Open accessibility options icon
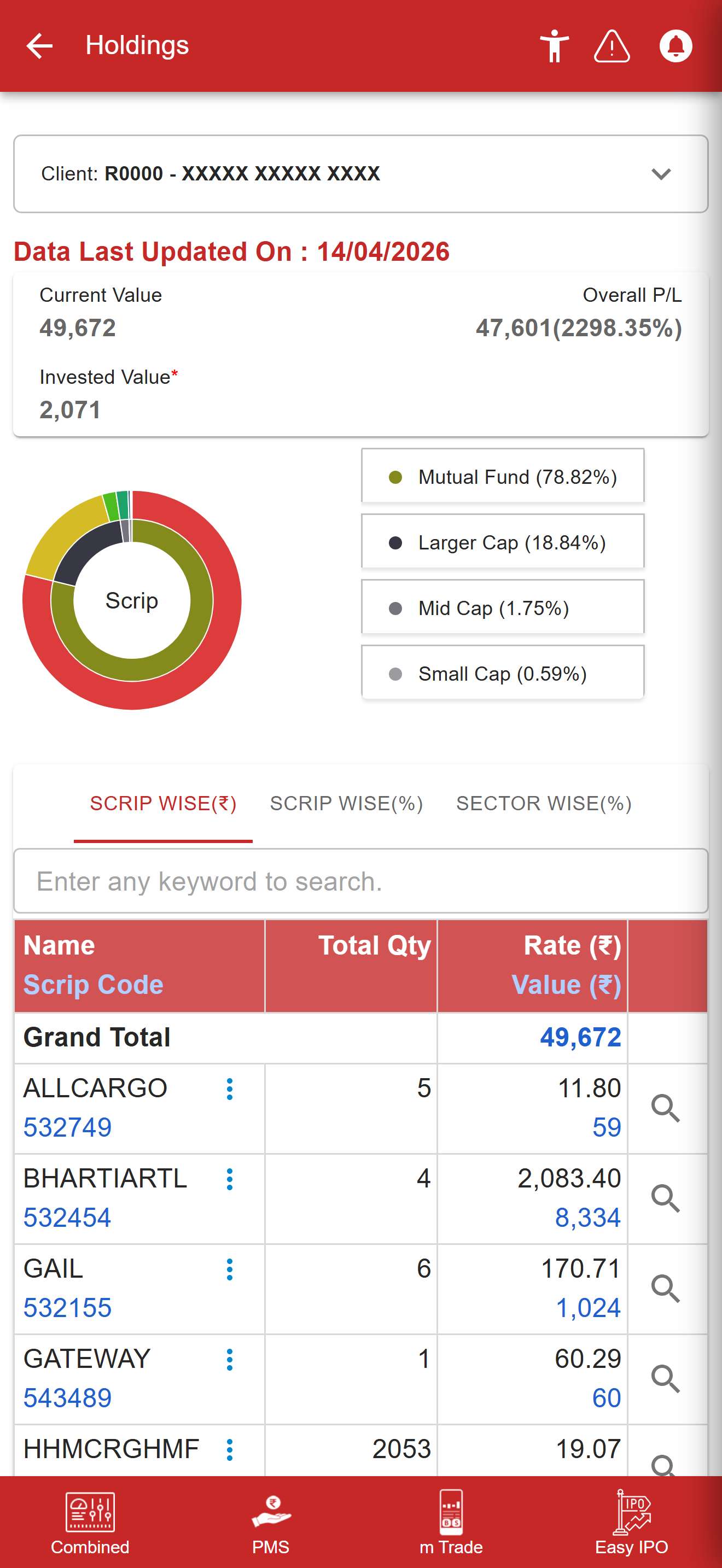Image resolution: width=722 pixels, height=1568 pixels. click(554, 46)
